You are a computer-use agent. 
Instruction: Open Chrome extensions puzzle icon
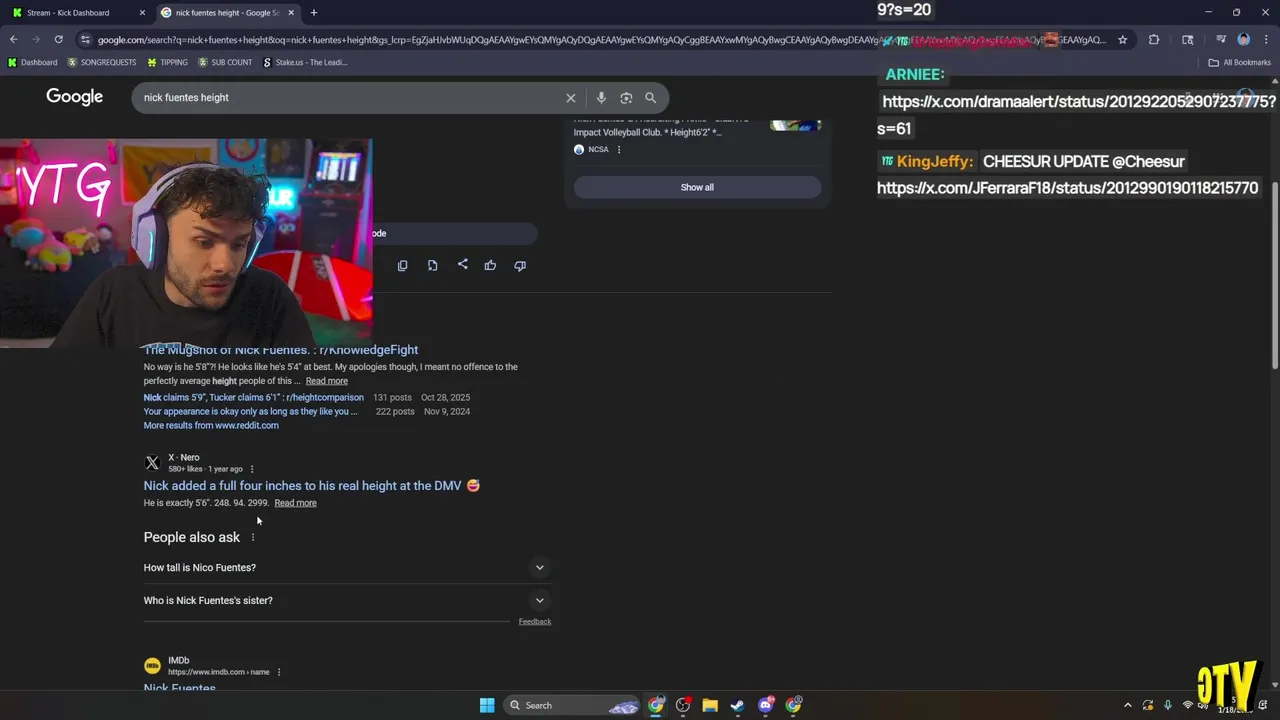(1154, 40)
